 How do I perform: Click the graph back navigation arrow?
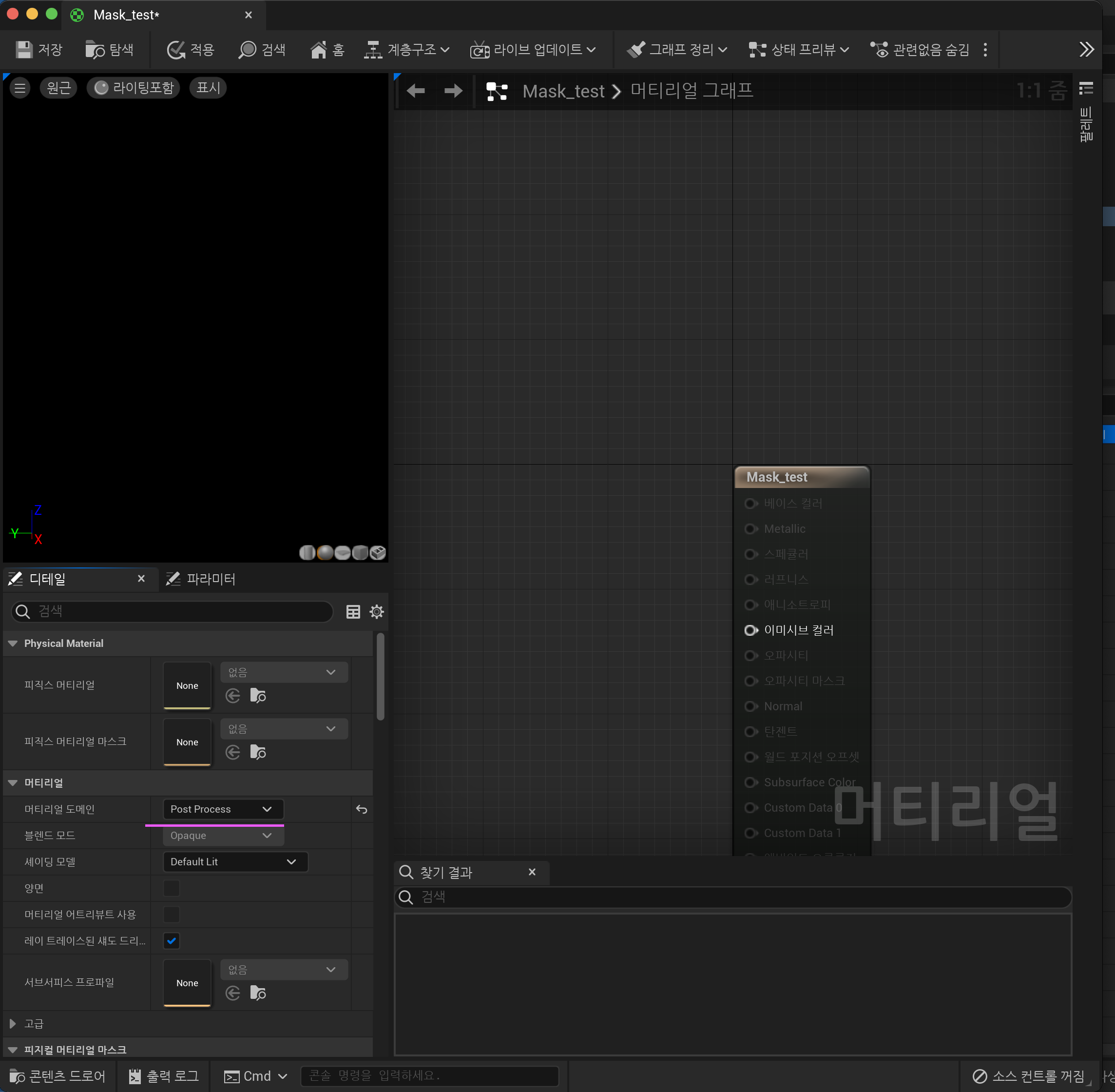pyautogui.click(x=416, y=91)
